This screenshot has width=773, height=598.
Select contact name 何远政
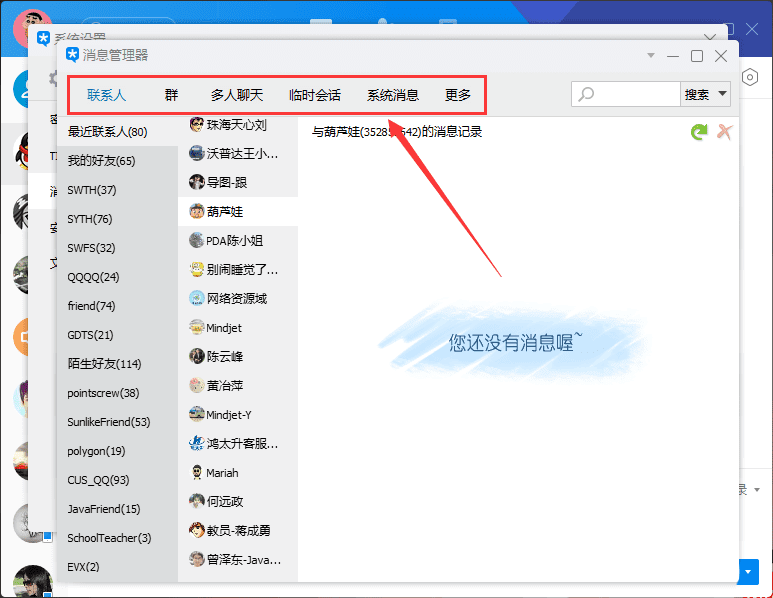point(225,502)
